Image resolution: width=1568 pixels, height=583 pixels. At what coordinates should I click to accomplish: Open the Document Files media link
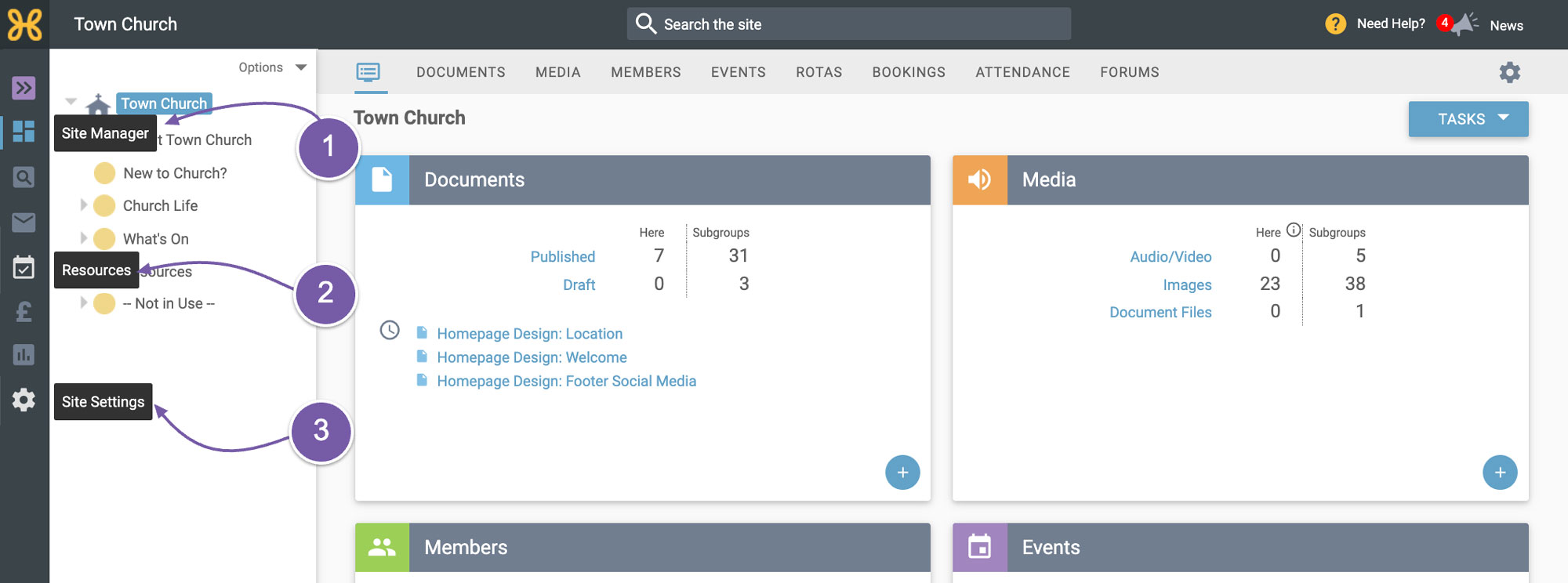1161,312
